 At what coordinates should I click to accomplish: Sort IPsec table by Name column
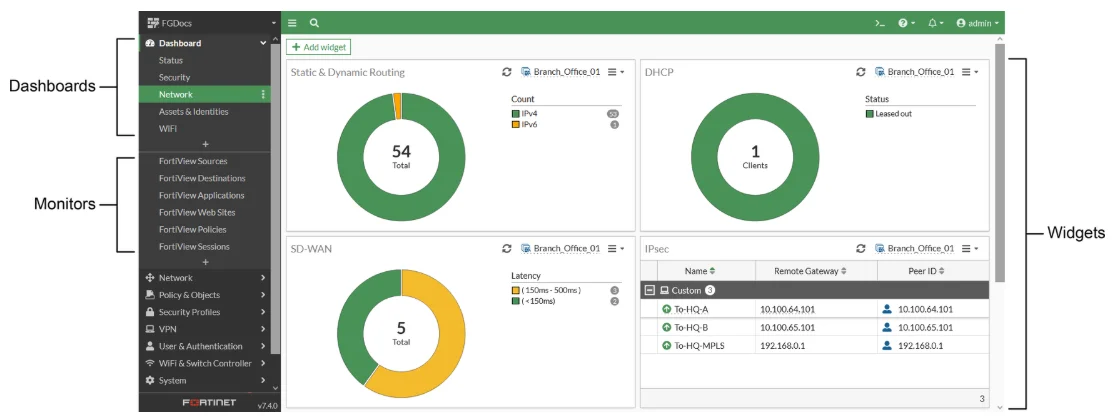pyautogui.click(x=700, y=271)
